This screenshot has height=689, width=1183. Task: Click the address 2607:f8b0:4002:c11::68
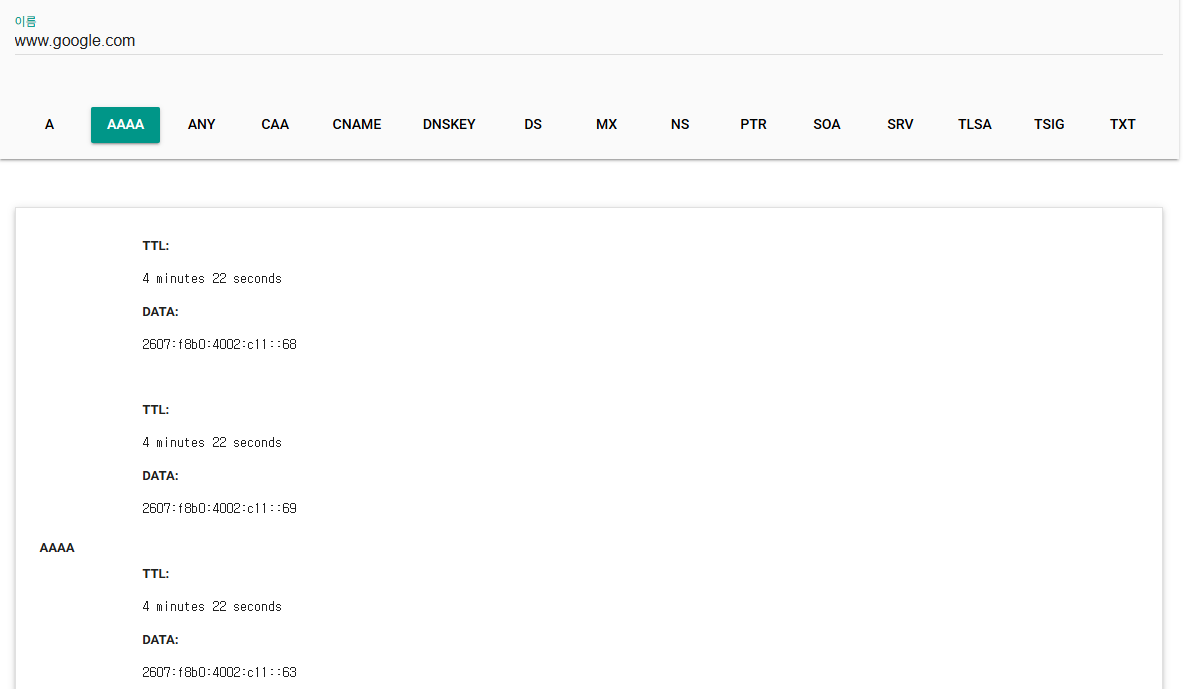(220, 344)
